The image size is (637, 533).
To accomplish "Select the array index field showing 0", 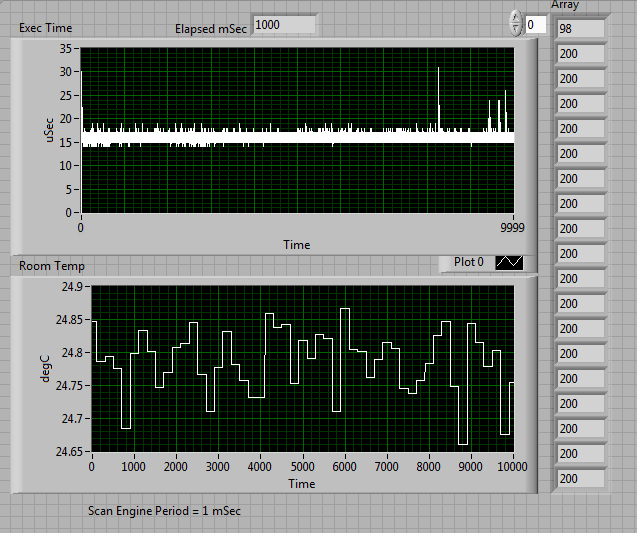I will click(536, 25).
